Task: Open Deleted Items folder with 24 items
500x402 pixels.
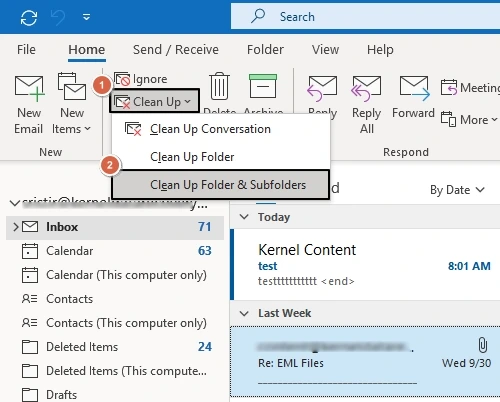Action: (115, 347)
